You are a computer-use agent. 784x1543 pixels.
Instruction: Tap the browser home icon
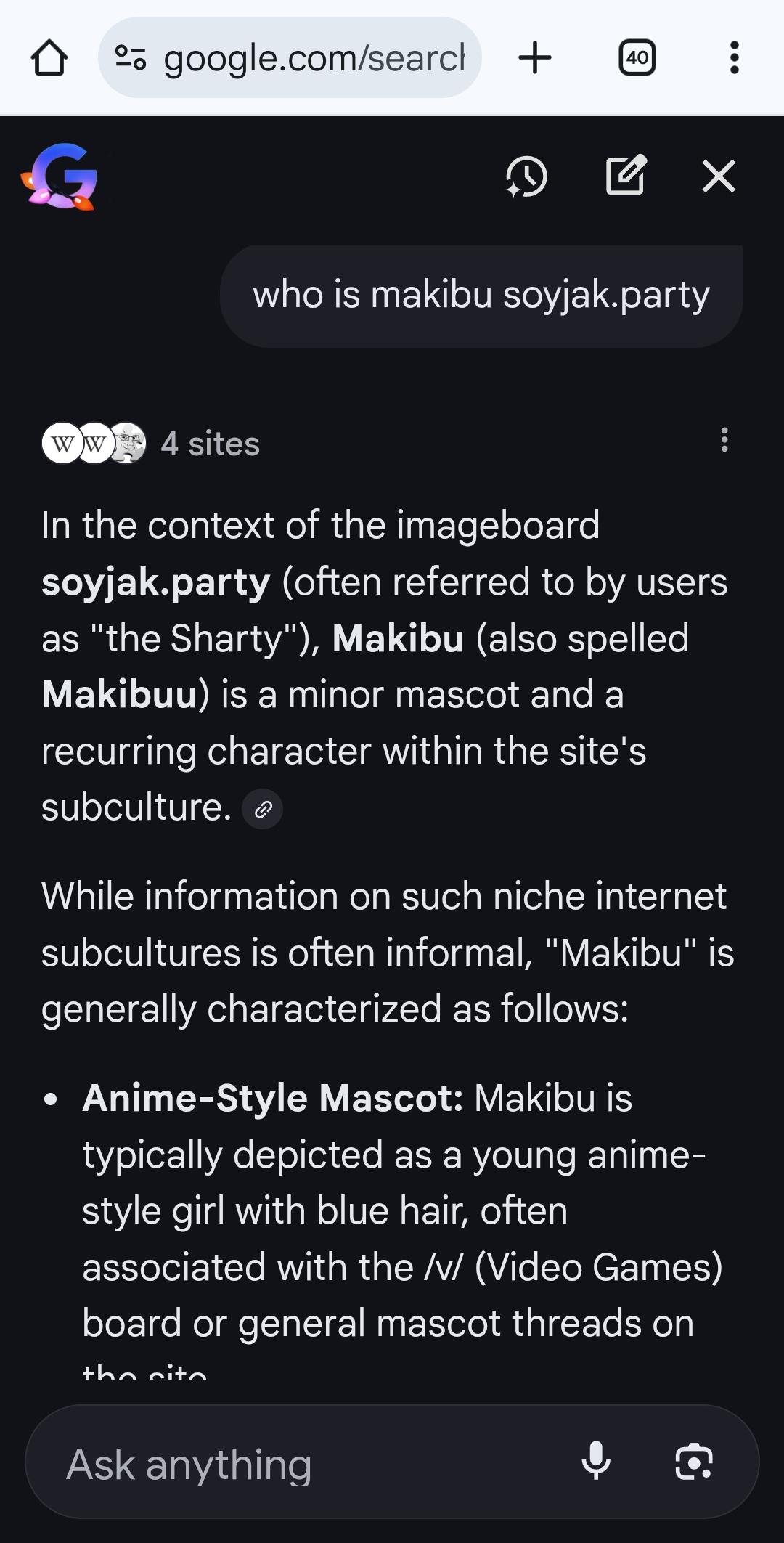[x=49, y=58]
